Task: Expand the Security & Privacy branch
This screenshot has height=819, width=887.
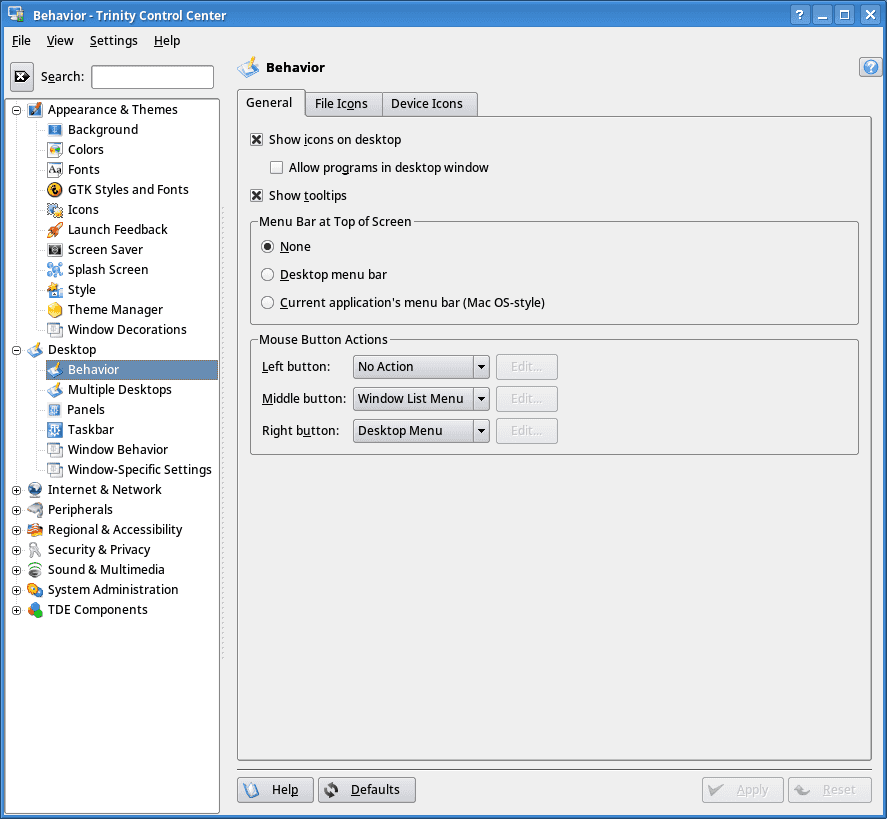Action: tap(17, 550)
